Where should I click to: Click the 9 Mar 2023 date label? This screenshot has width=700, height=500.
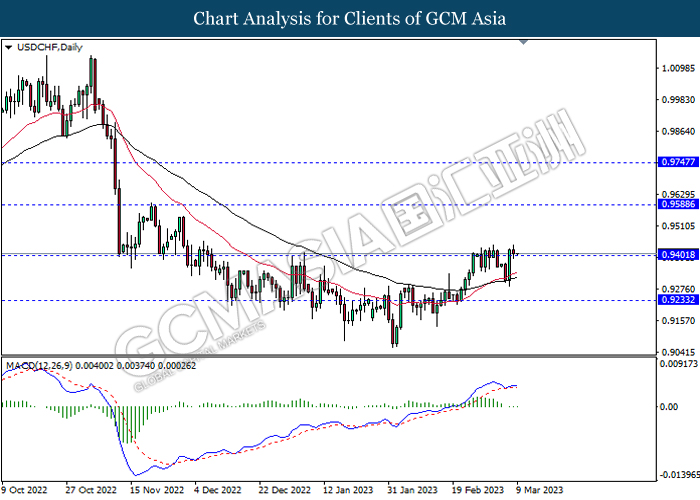pyautogui.click(x=540, y=490)
